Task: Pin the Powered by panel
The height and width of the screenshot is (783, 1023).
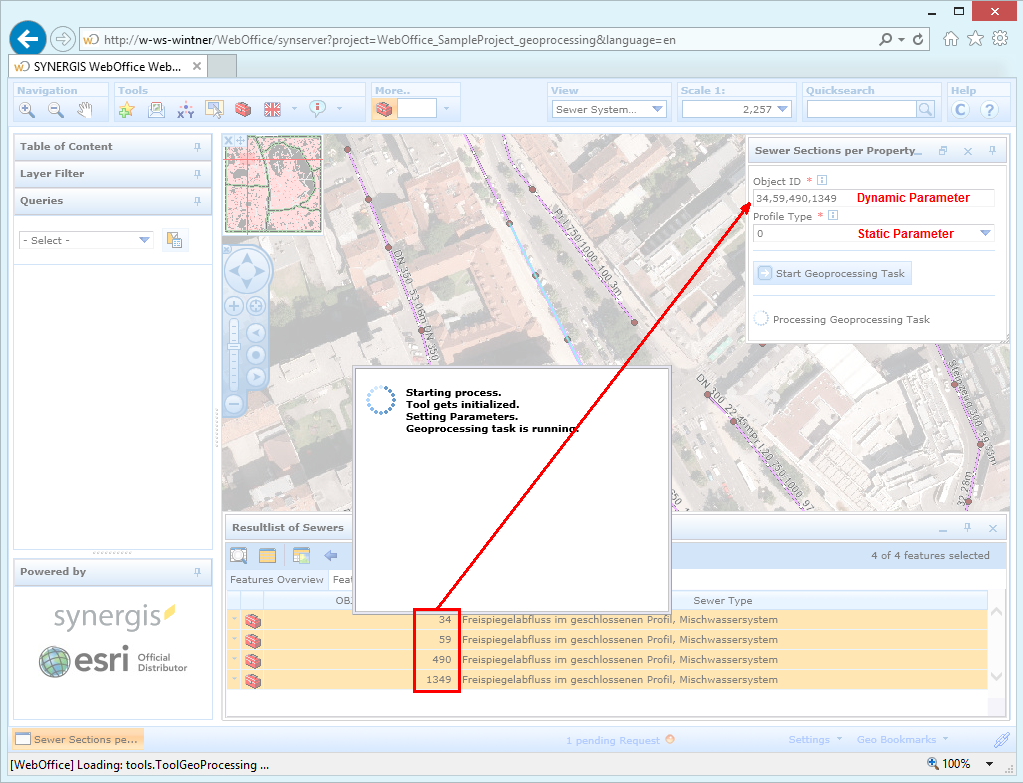Action: [x=199, y=572]
